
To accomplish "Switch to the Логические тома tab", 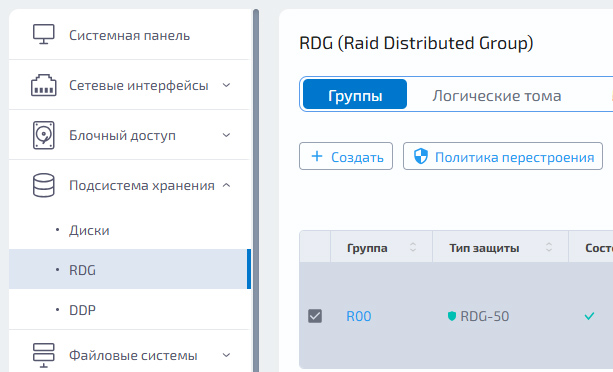I will point(496,95).
